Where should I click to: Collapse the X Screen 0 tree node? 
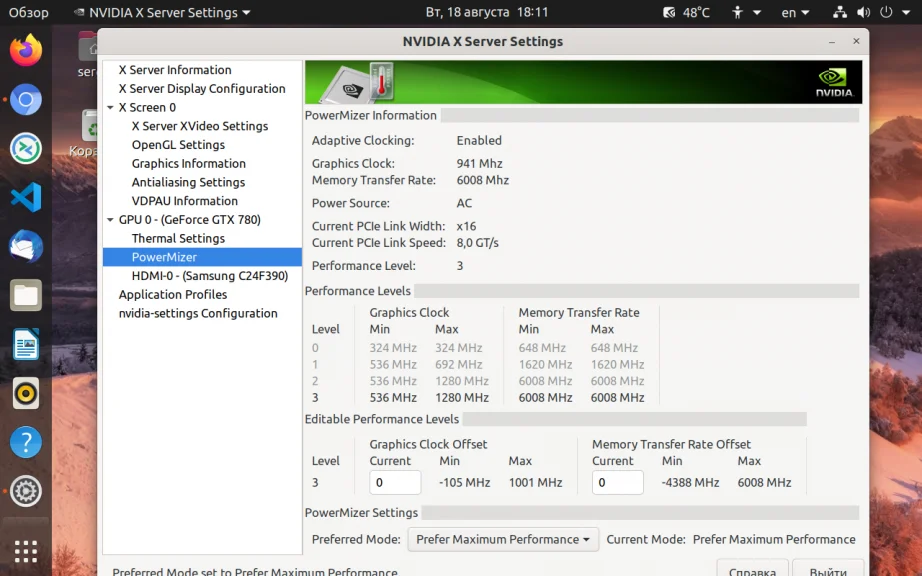[x=110, y=108]
